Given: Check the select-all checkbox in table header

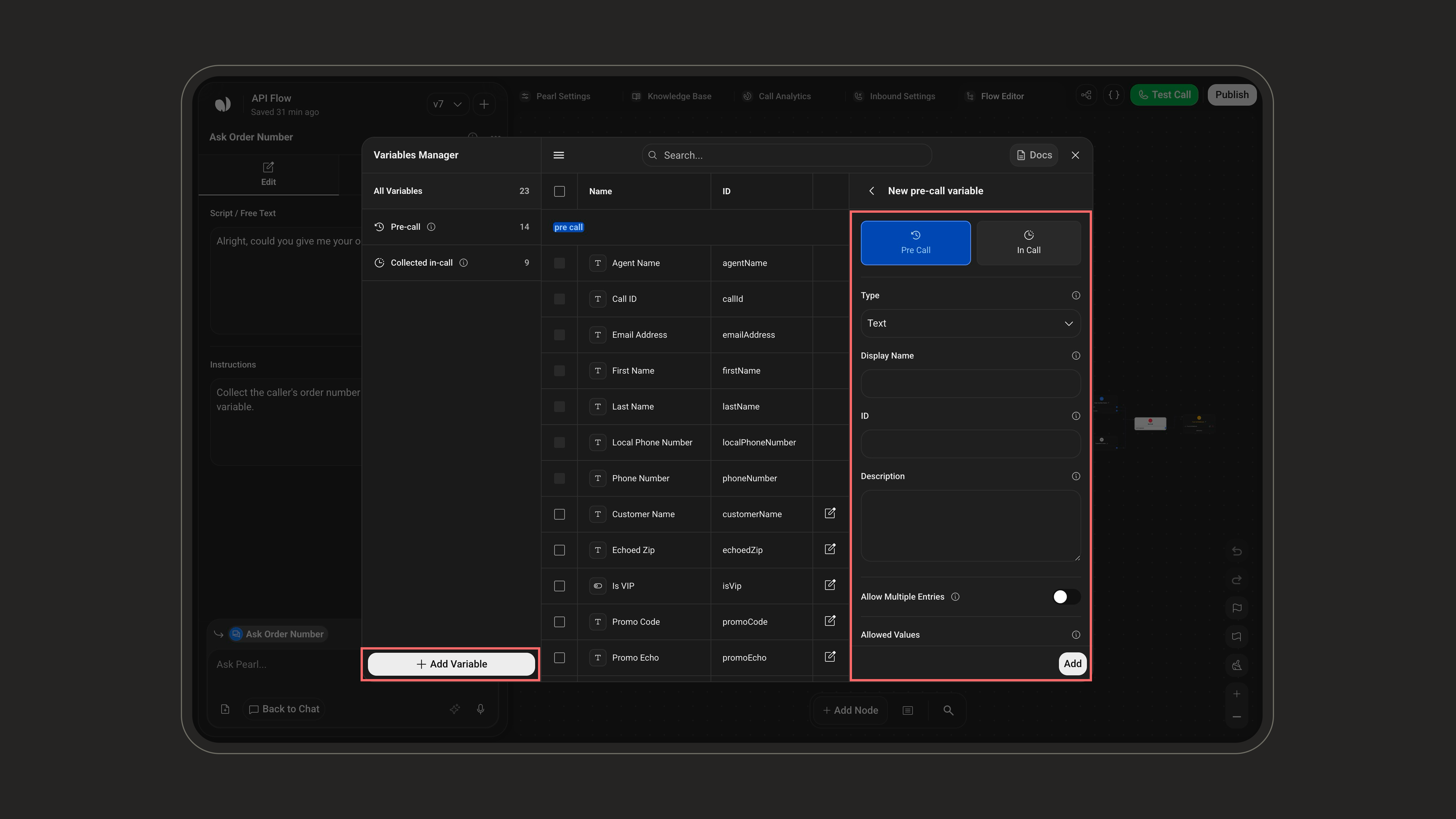Looking at the screenshot, I should pos(559,191).
